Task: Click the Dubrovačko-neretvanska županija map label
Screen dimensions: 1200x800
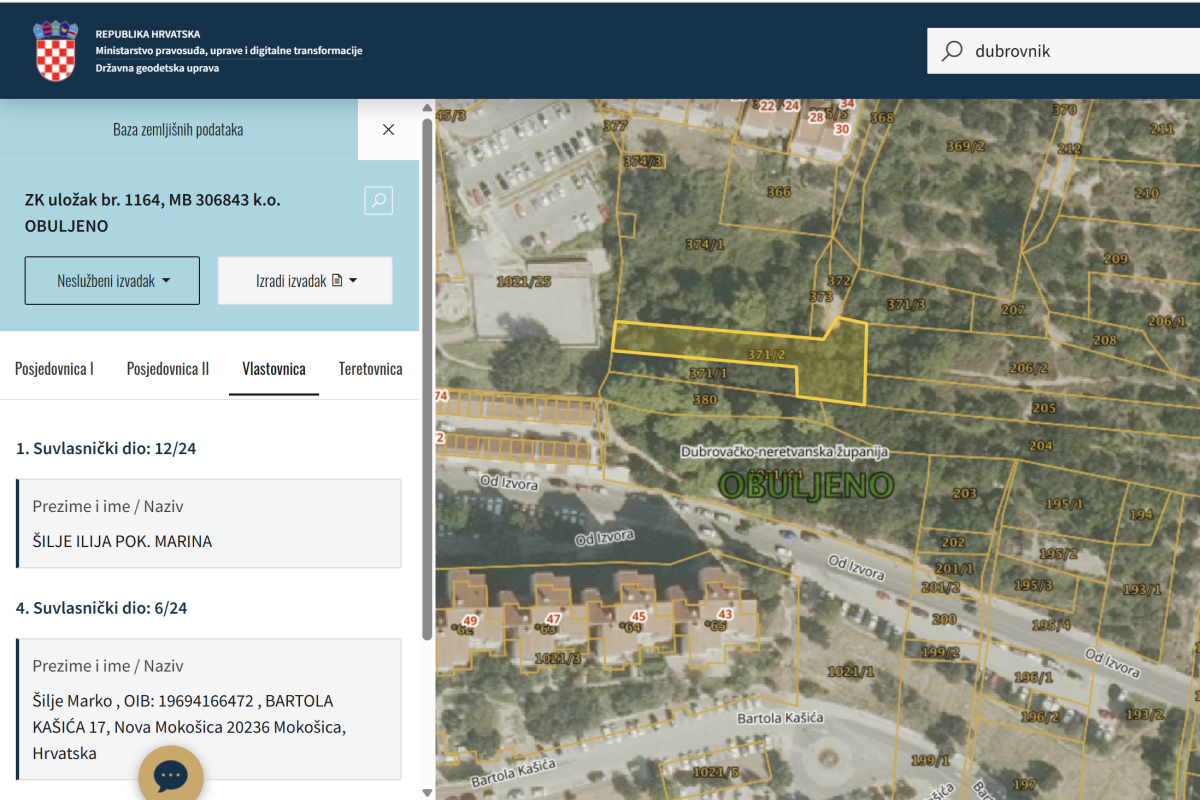Action: (x=785, y=452)
